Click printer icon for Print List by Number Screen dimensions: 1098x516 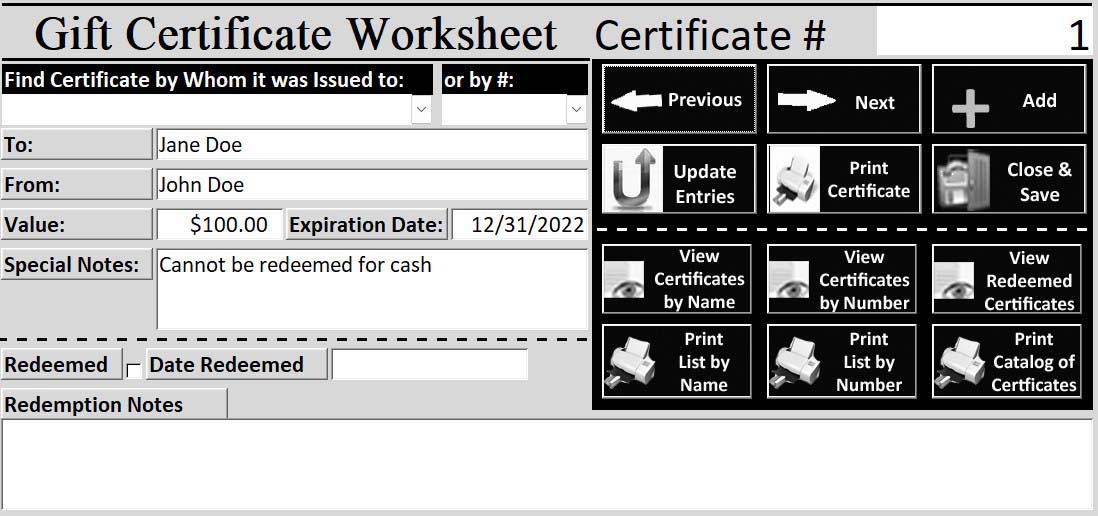click(794, 364)
